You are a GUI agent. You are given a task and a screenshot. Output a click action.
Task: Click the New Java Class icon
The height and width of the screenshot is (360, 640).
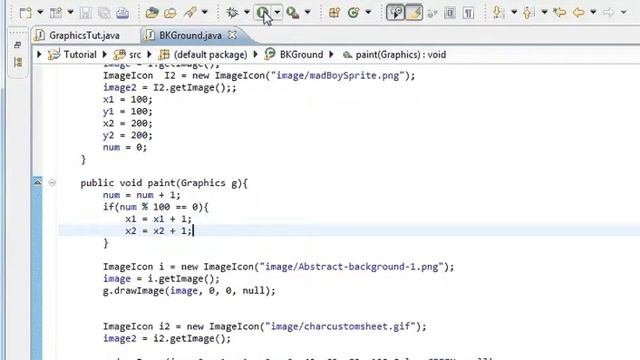pos(353,13)
